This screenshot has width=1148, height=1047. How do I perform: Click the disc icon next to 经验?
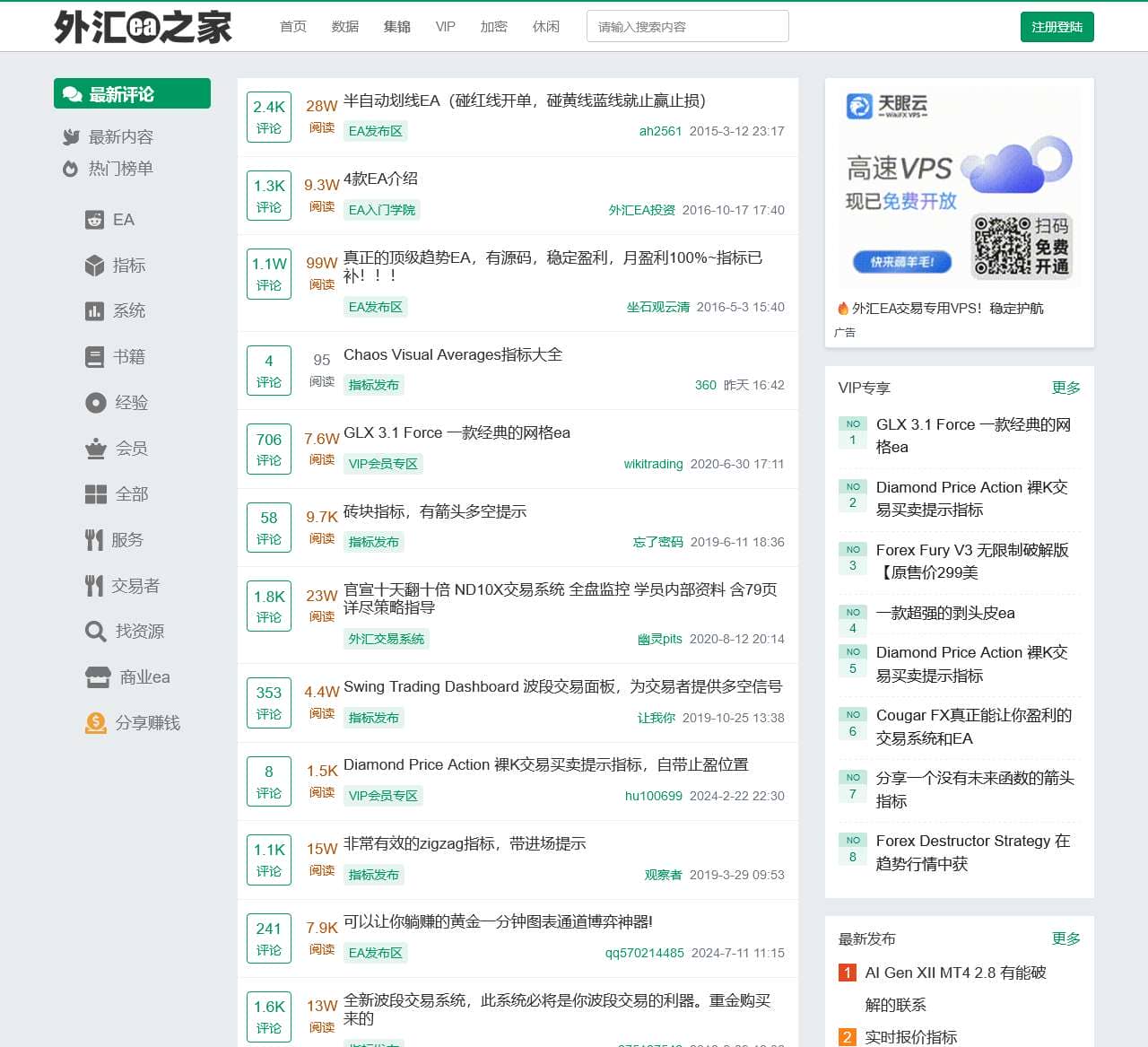tap(95, 403)
